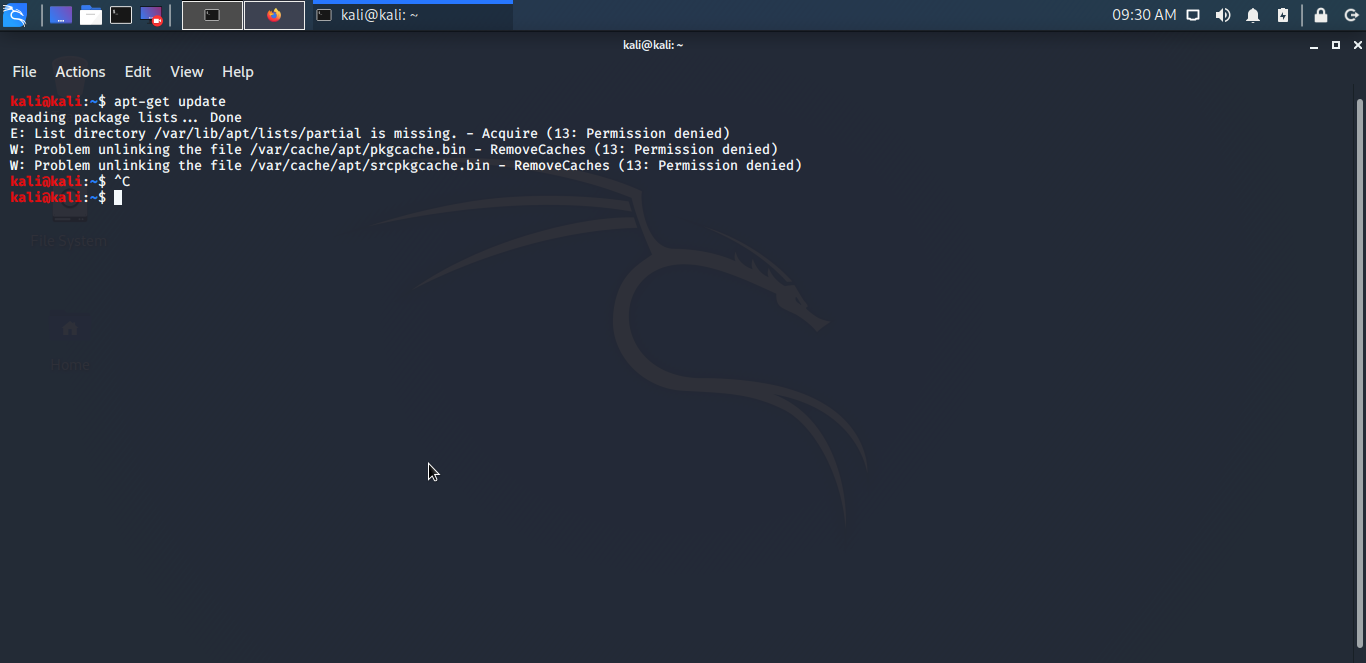Screen dimensions: 1366x663
Task: Select the kali@kali taskbar window button
Action: tap(412, 15)
